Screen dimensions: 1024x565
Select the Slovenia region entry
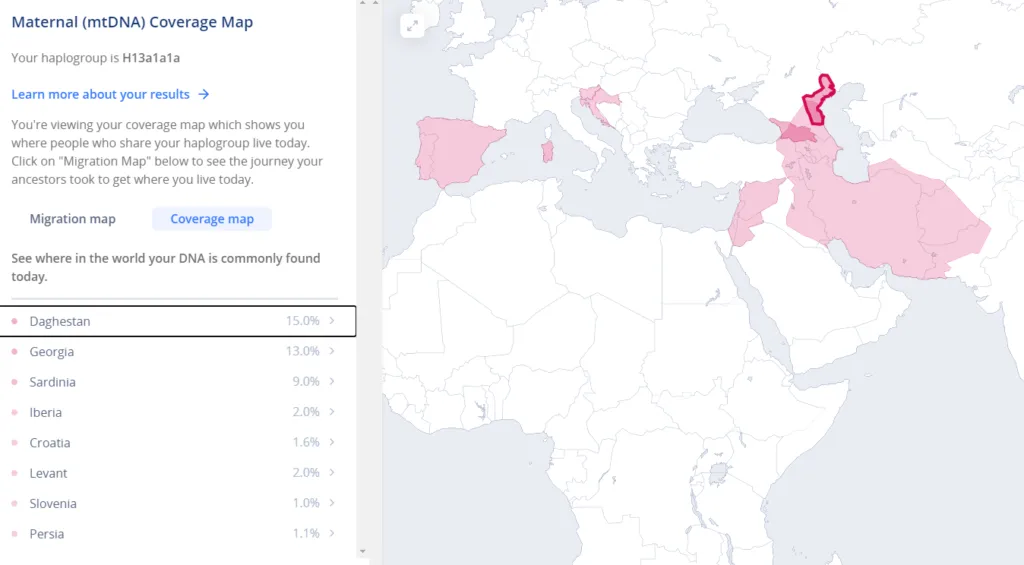click(x=53, y=504)
